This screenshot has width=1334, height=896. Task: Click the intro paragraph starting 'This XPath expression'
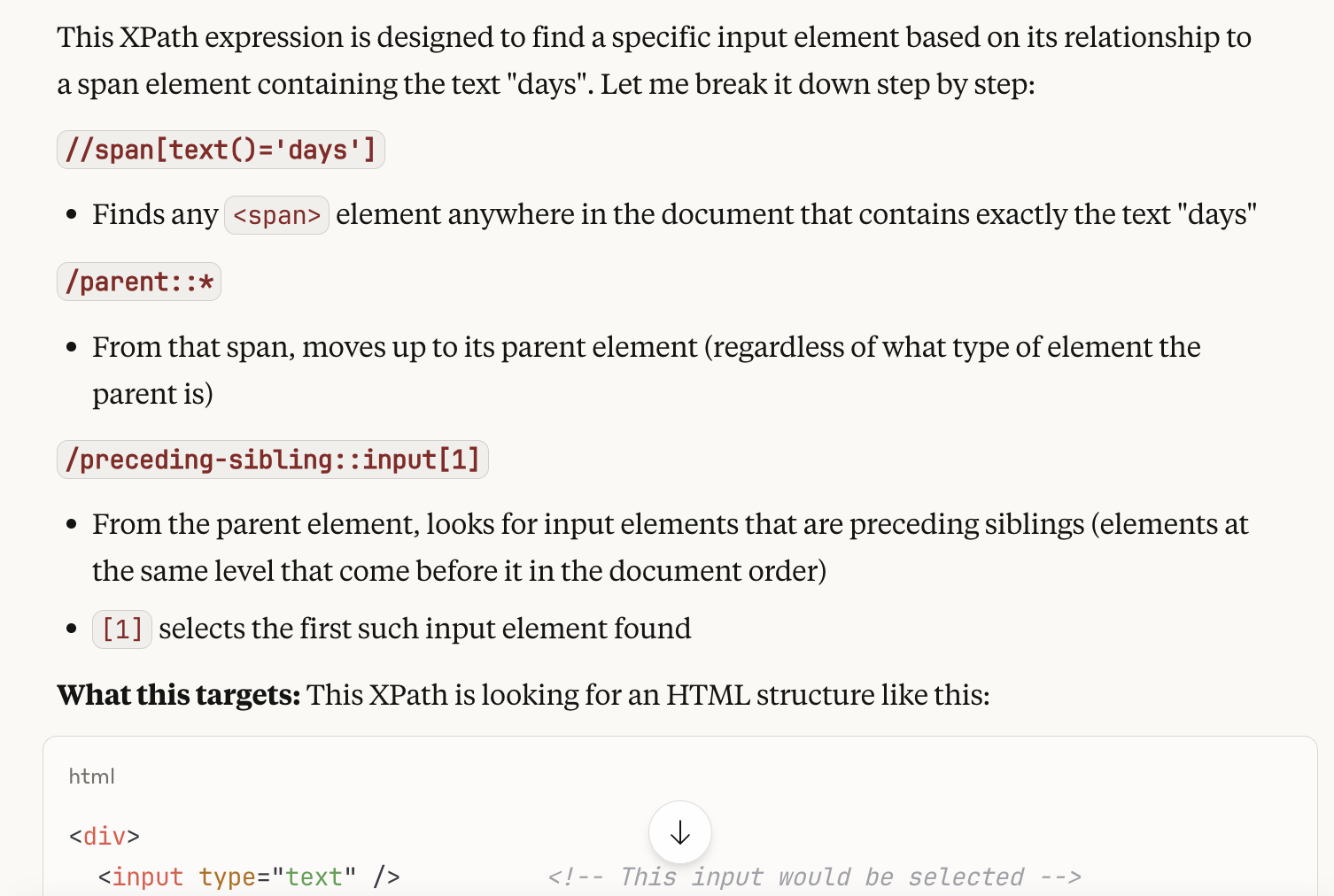pos(654,38)
